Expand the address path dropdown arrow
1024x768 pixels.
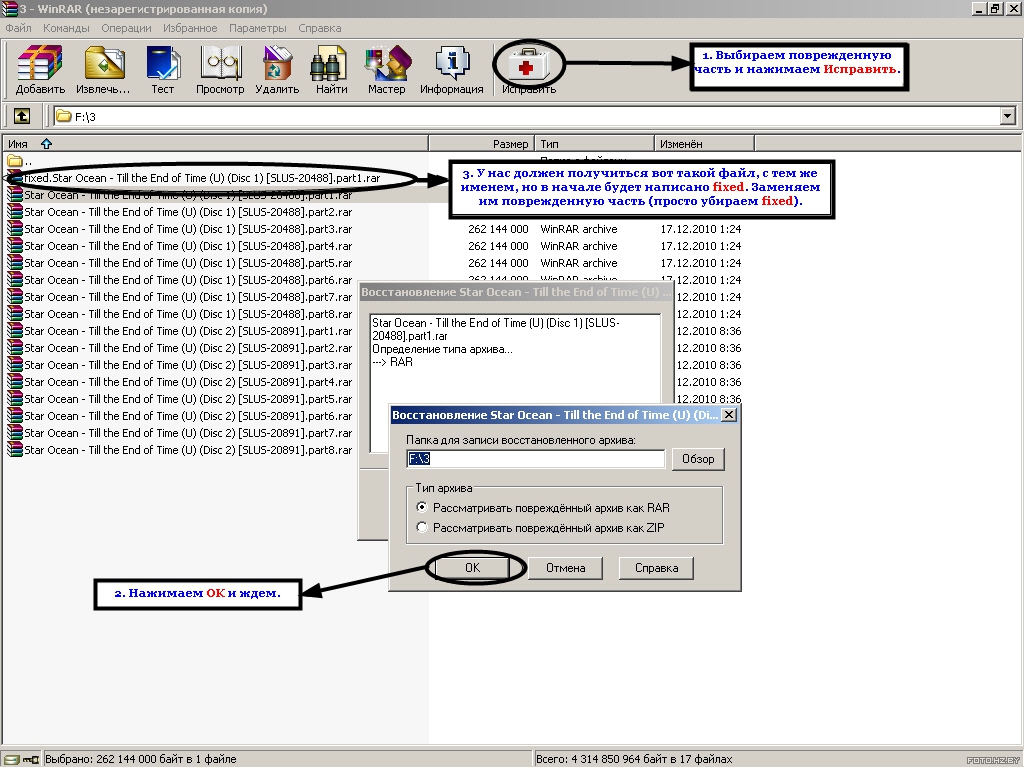[1008, 116]
